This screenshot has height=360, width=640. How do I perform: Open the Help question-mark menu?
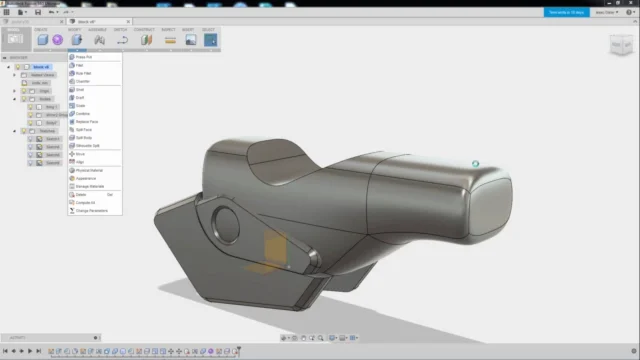coord(629,12)
